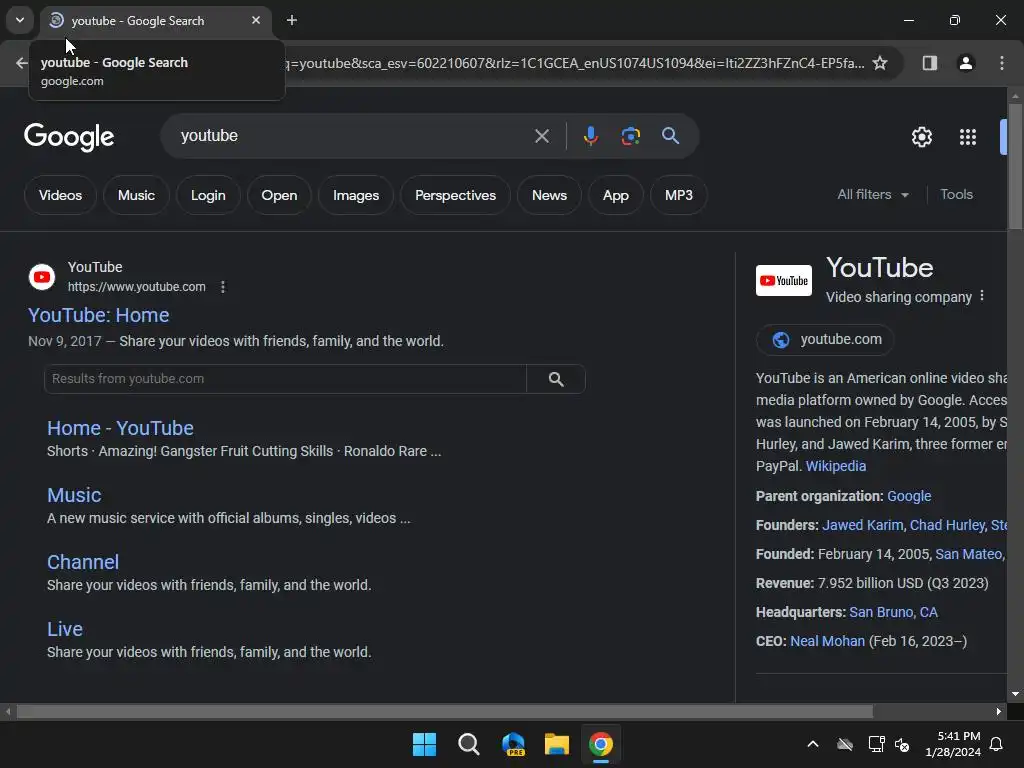1024x768 pixels.
Task: Search within youtube.com results magnifier button
Action: point(556,379)
